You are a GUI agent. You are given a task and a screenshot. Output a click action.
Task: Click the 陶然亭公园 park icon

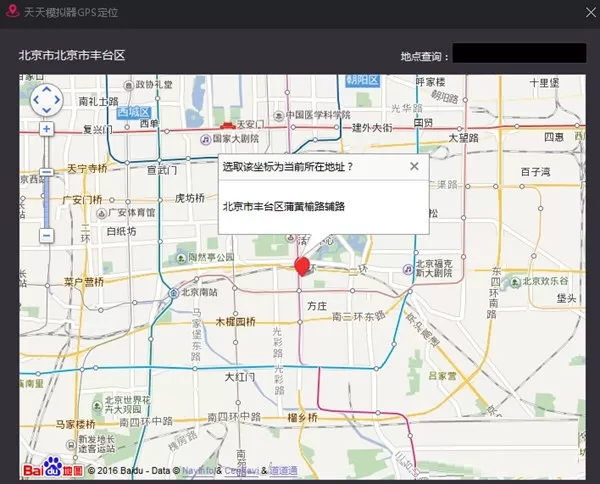tap(181, 258)
